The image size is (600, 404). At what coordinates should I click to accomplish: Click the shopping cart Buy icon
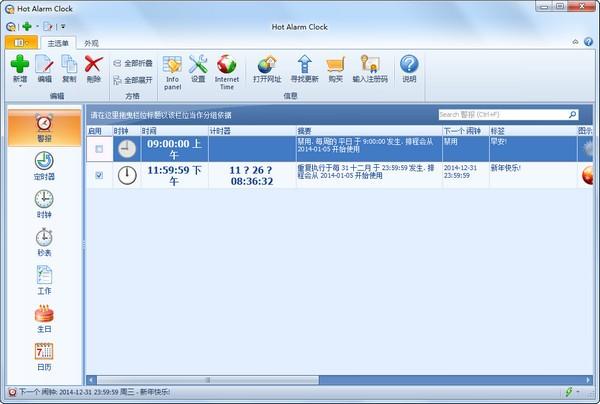pyautogui.click(x=335, y=67)
